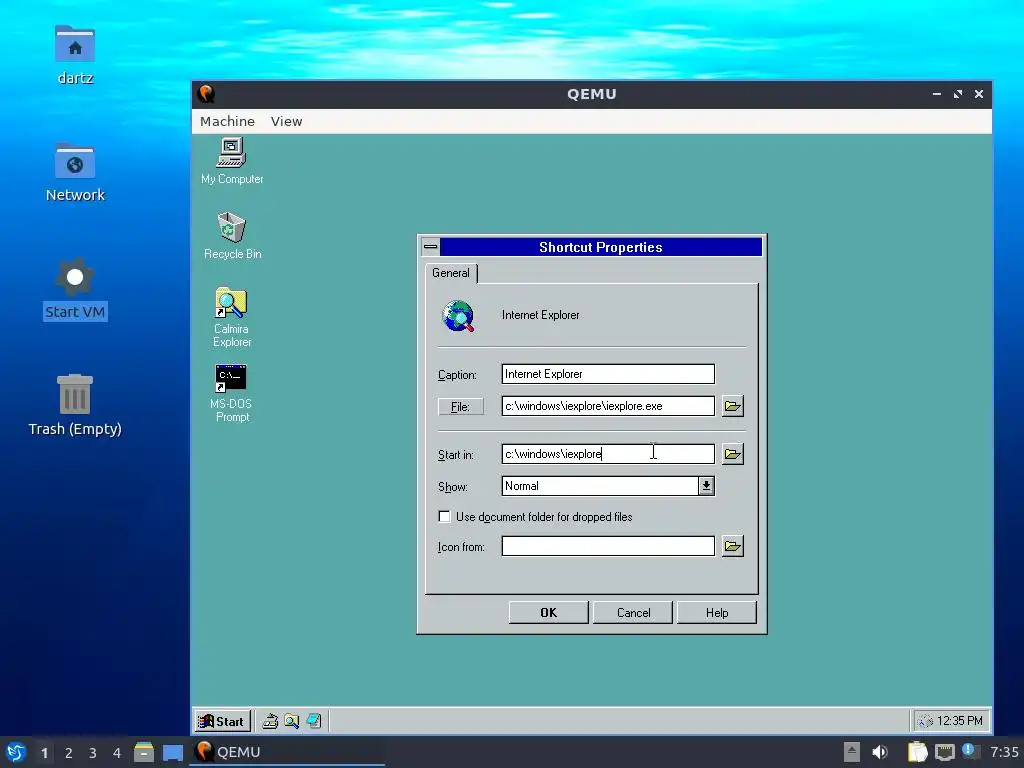Click the Internet Explorer globe icon in dialog
Viewport: 1024px width, 768px height.
click(458, 316)
